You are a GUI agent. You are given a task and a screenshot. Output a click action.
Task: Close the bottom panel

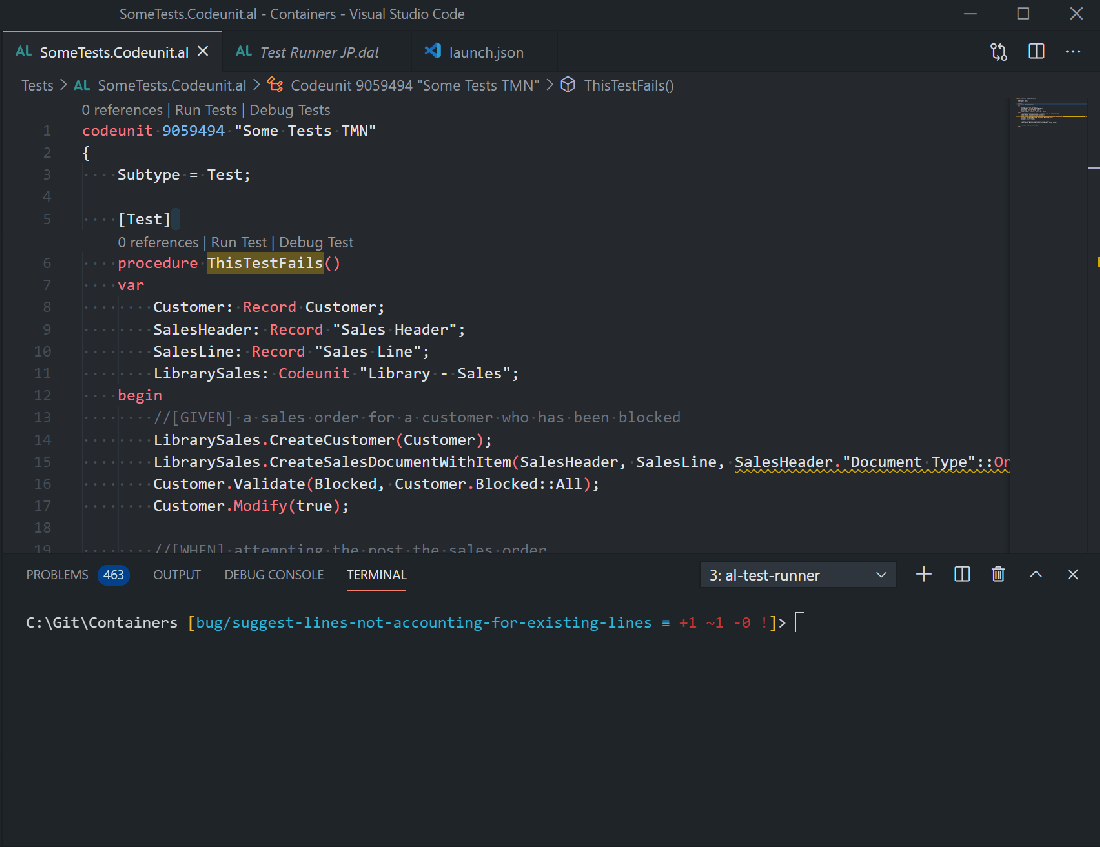(x=1073, y=574)
